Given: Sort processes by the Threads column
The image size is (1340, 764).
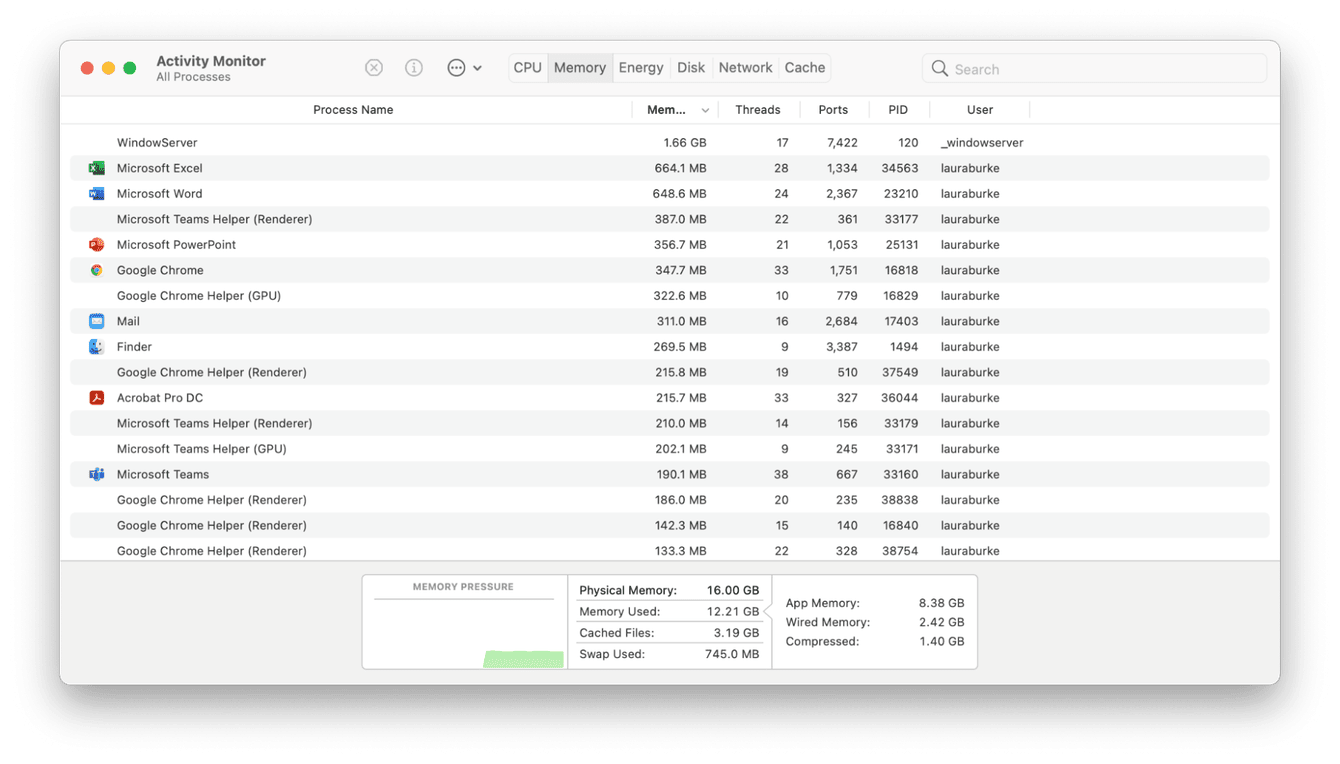Looking at the screenshot, I should click(758, 109).
